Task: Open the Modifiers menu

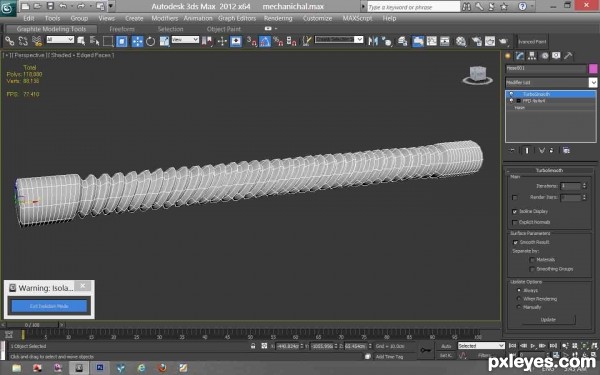Action: click(x=165, y=18)
